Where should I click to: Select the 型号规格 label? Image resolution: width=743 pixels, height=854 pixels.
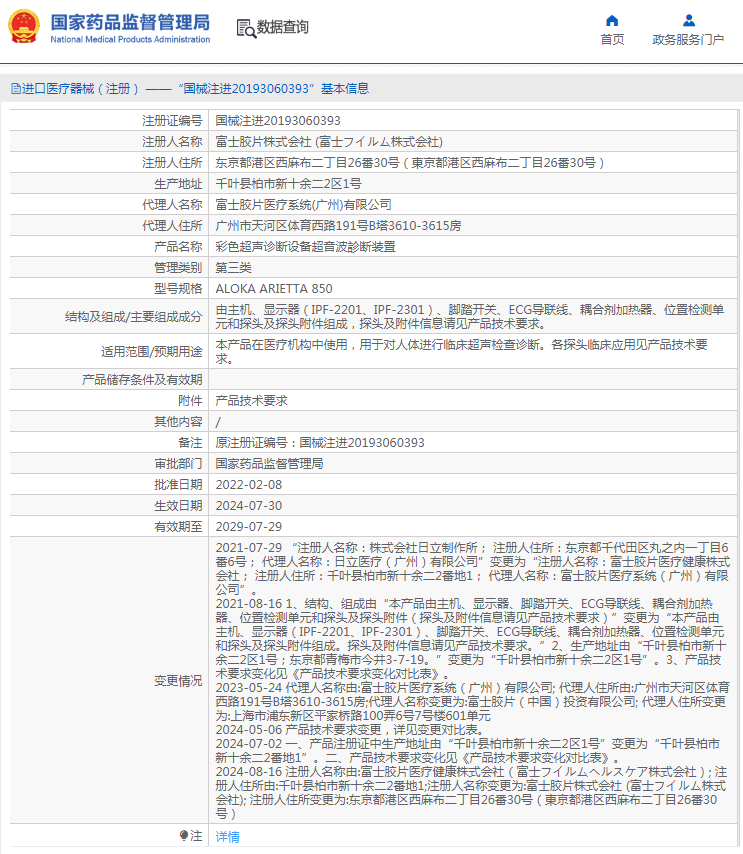[x=178, y=289]
